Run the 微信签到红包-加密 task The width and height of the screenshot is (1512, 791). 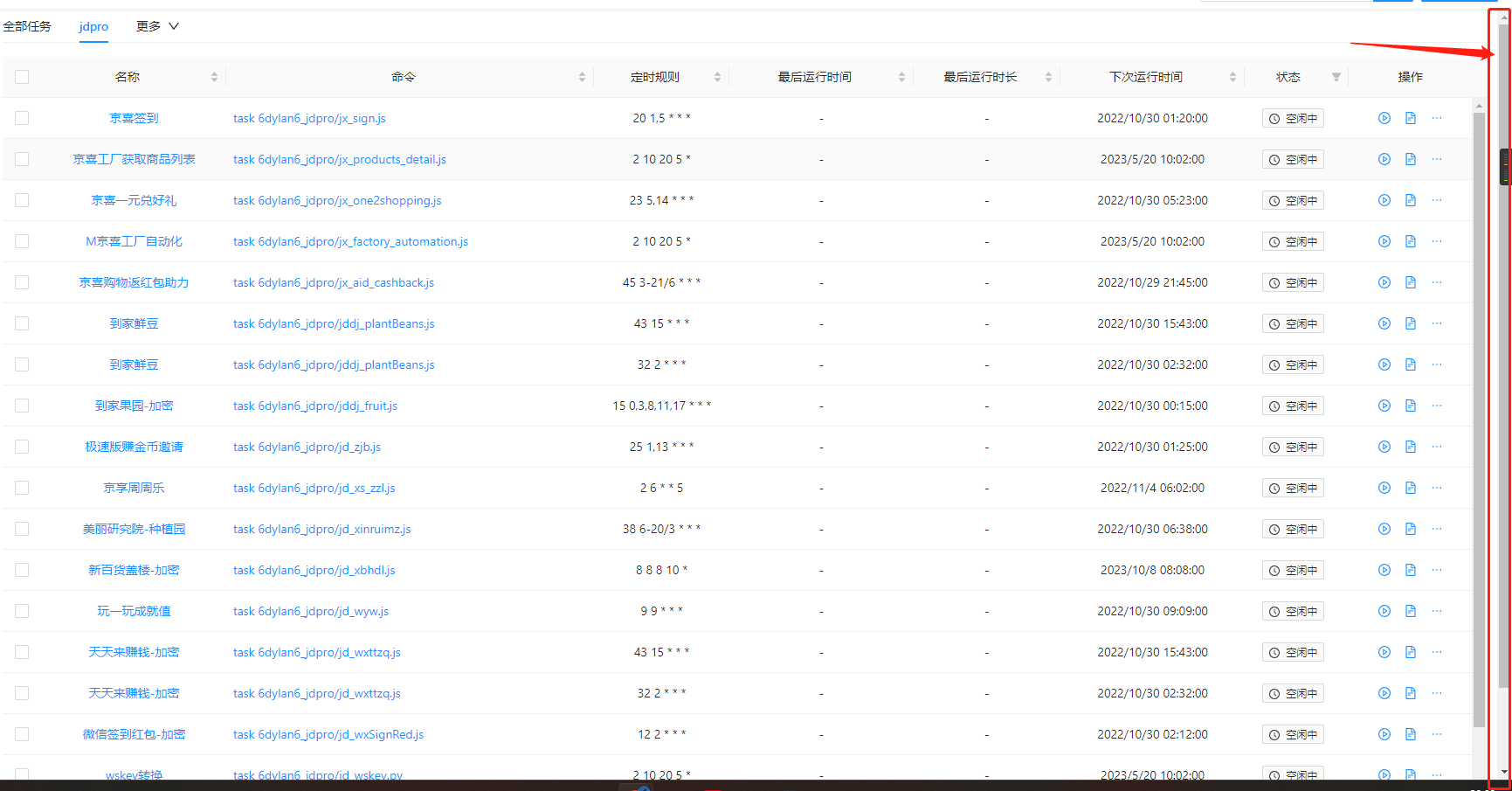pyautogui.click(x=1384, y=734)
